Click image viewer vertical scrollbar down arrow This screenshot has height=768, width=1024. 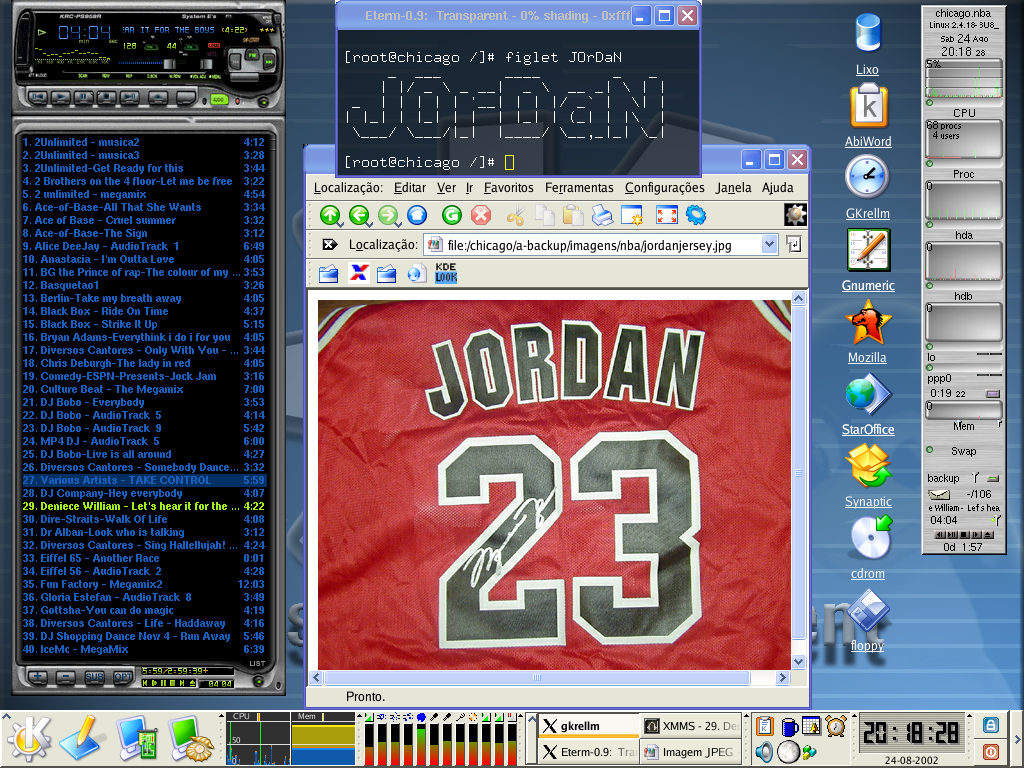pos(799,662)
